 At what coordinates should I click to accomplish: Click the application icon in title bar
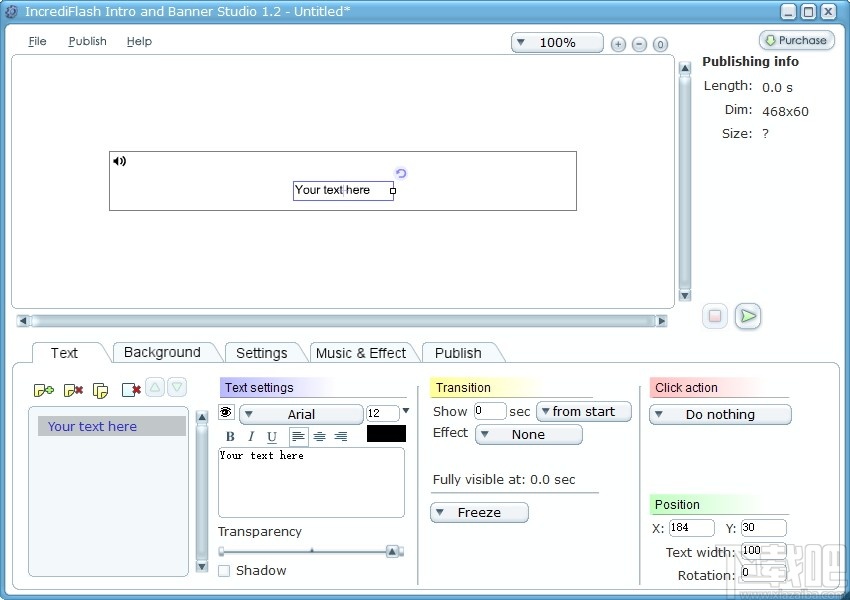11,11
